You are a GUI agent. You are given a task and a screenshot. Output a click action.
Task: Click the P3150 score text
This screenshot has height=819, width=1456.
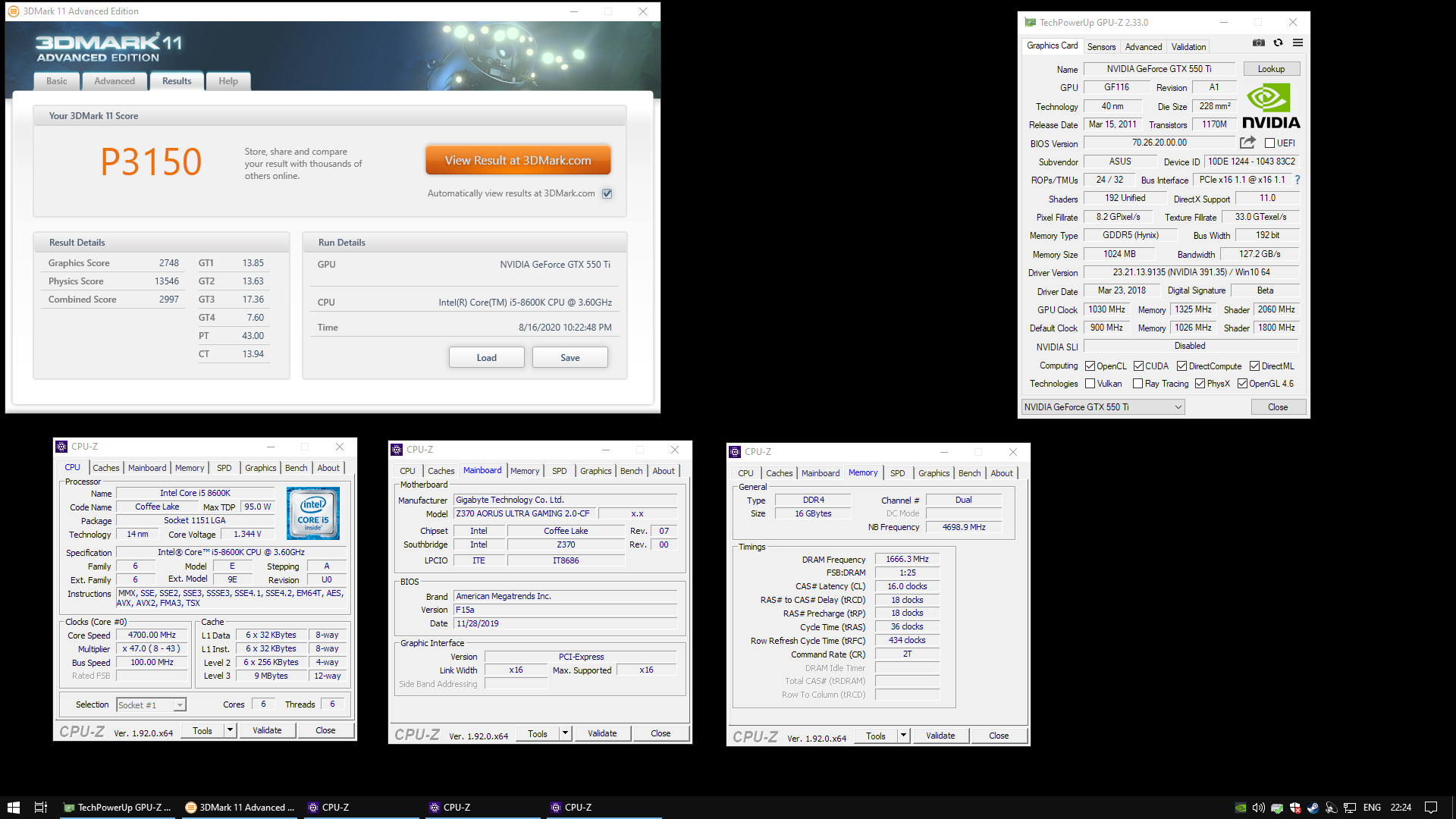(151, 162)
